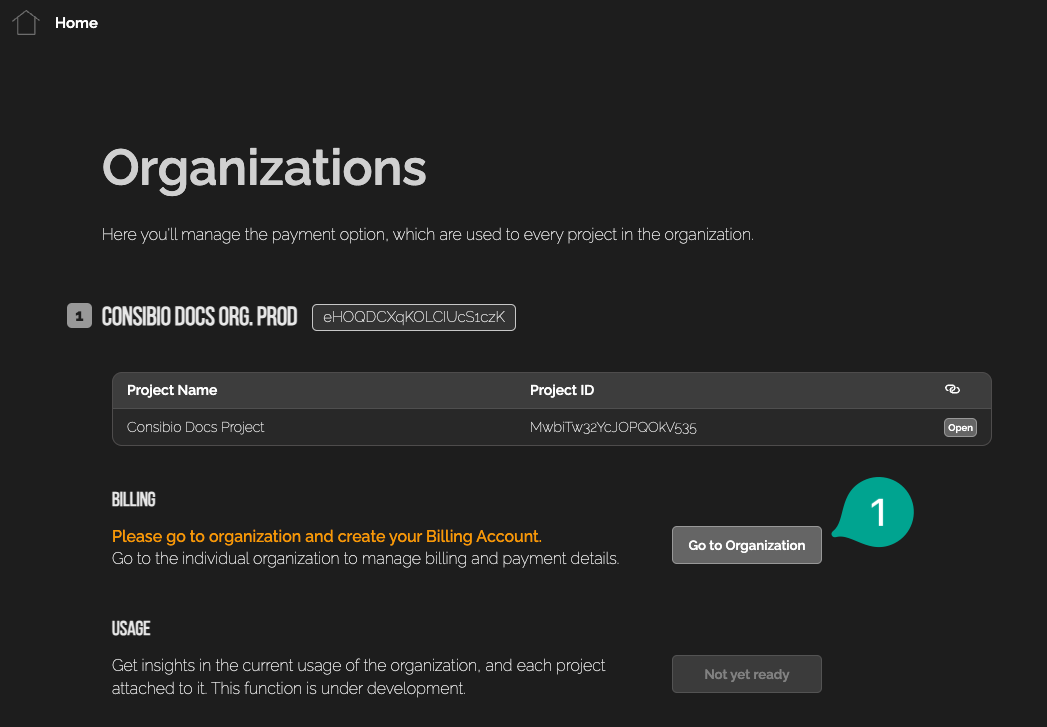Click the house icon in top bar
1047x727 pixels.
[x=26, y=23]
